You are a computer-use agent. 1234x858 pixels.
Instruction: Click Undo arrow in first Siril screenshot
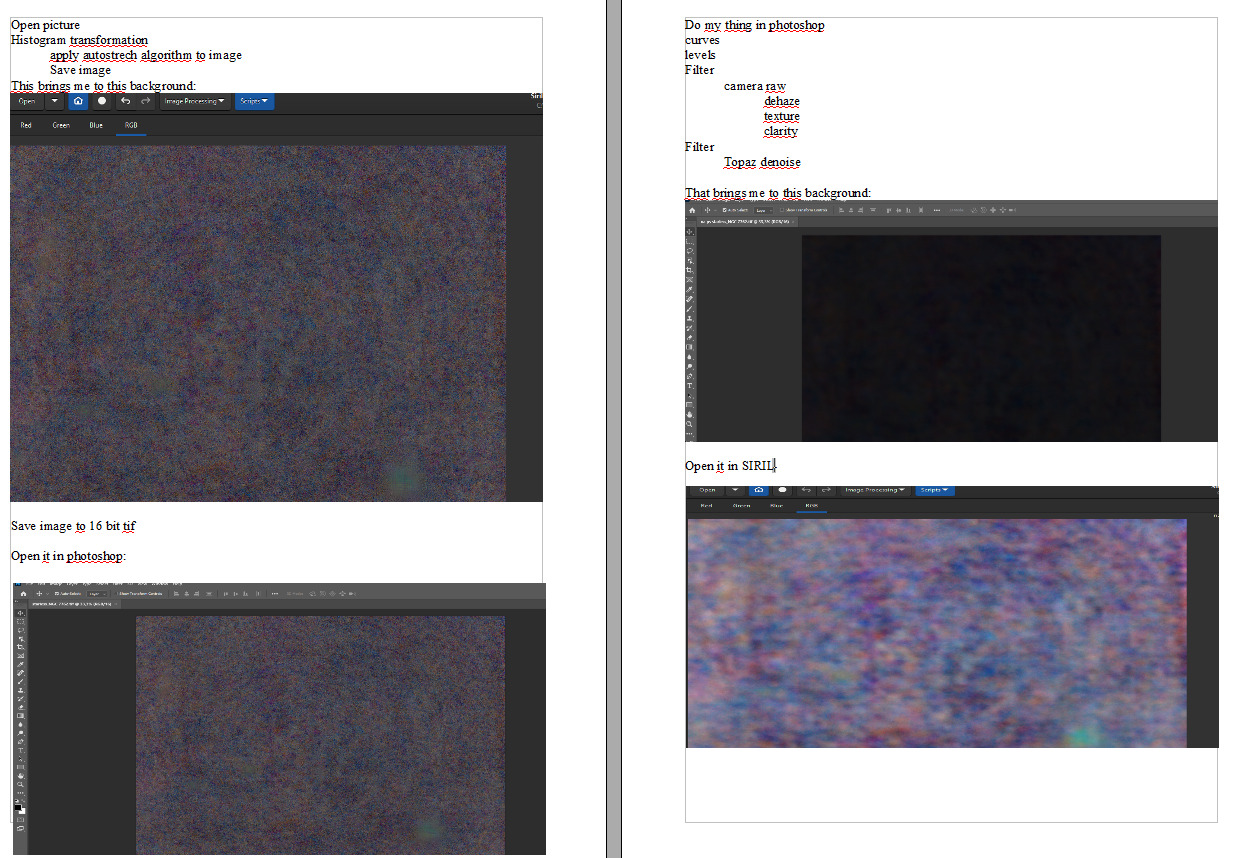coord(125,101)
